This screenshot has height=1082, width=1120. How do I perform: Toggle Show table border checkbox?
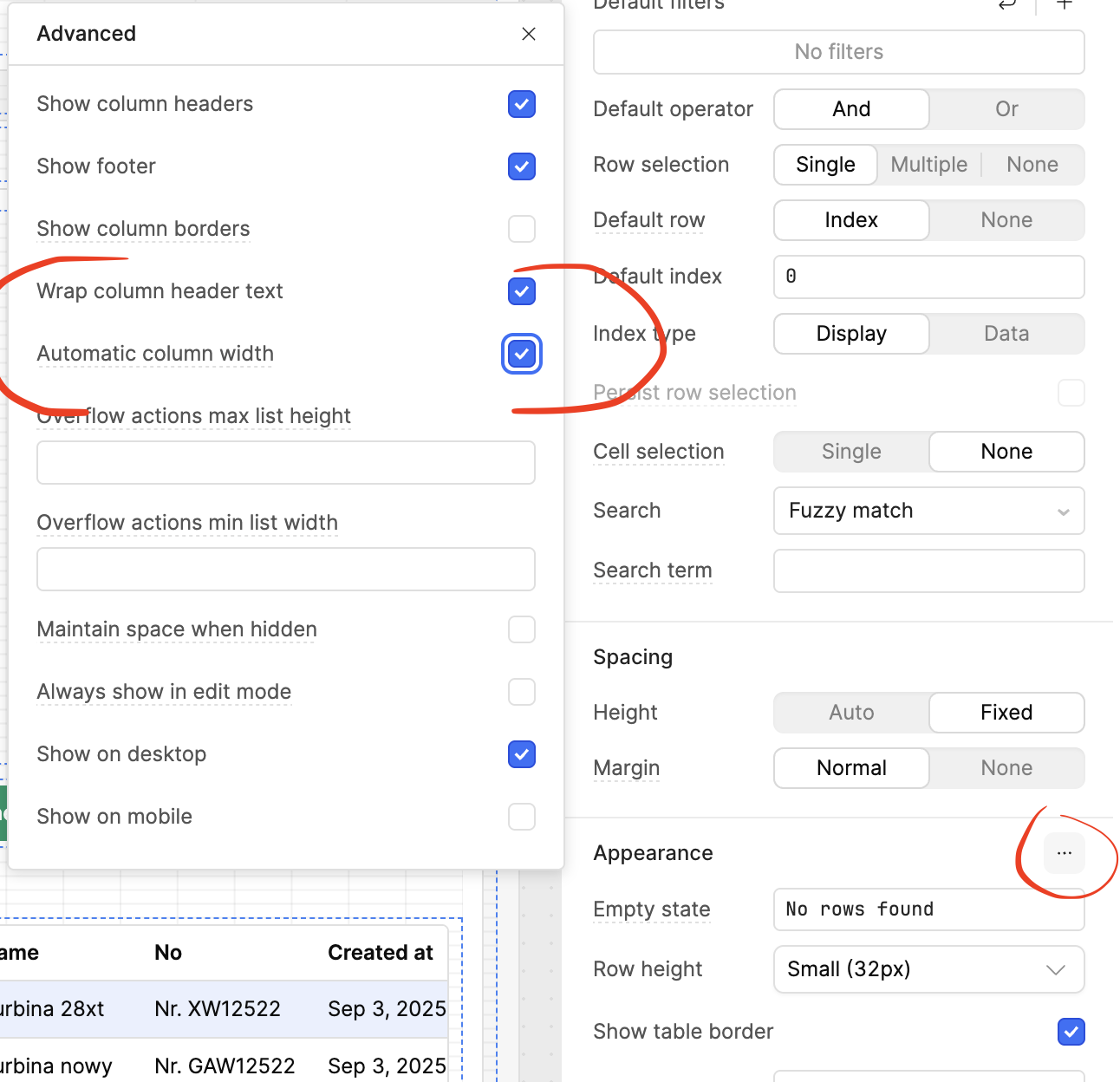1071,1032
